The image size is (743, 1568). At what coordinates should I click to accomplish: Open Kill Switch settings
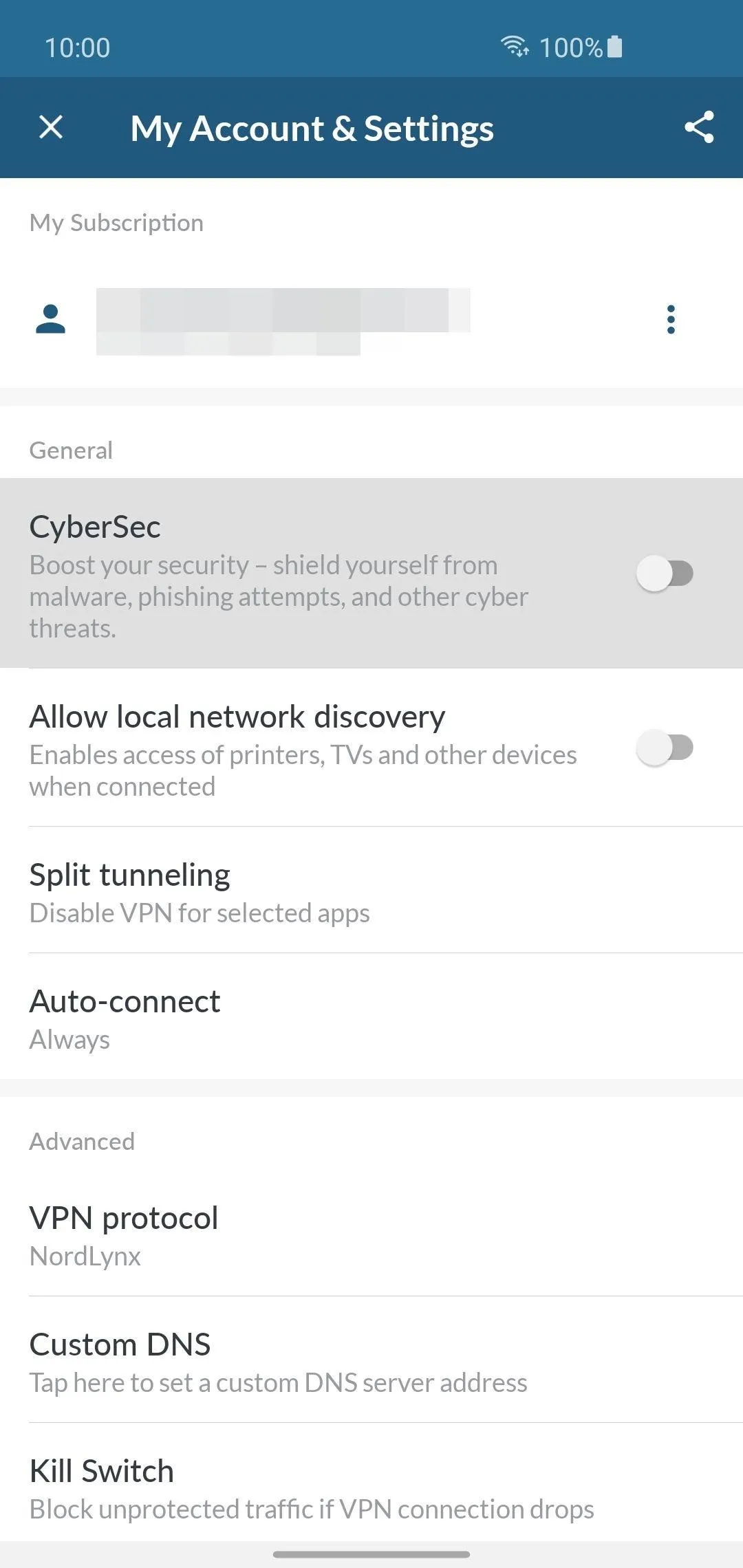[371, 1485]
